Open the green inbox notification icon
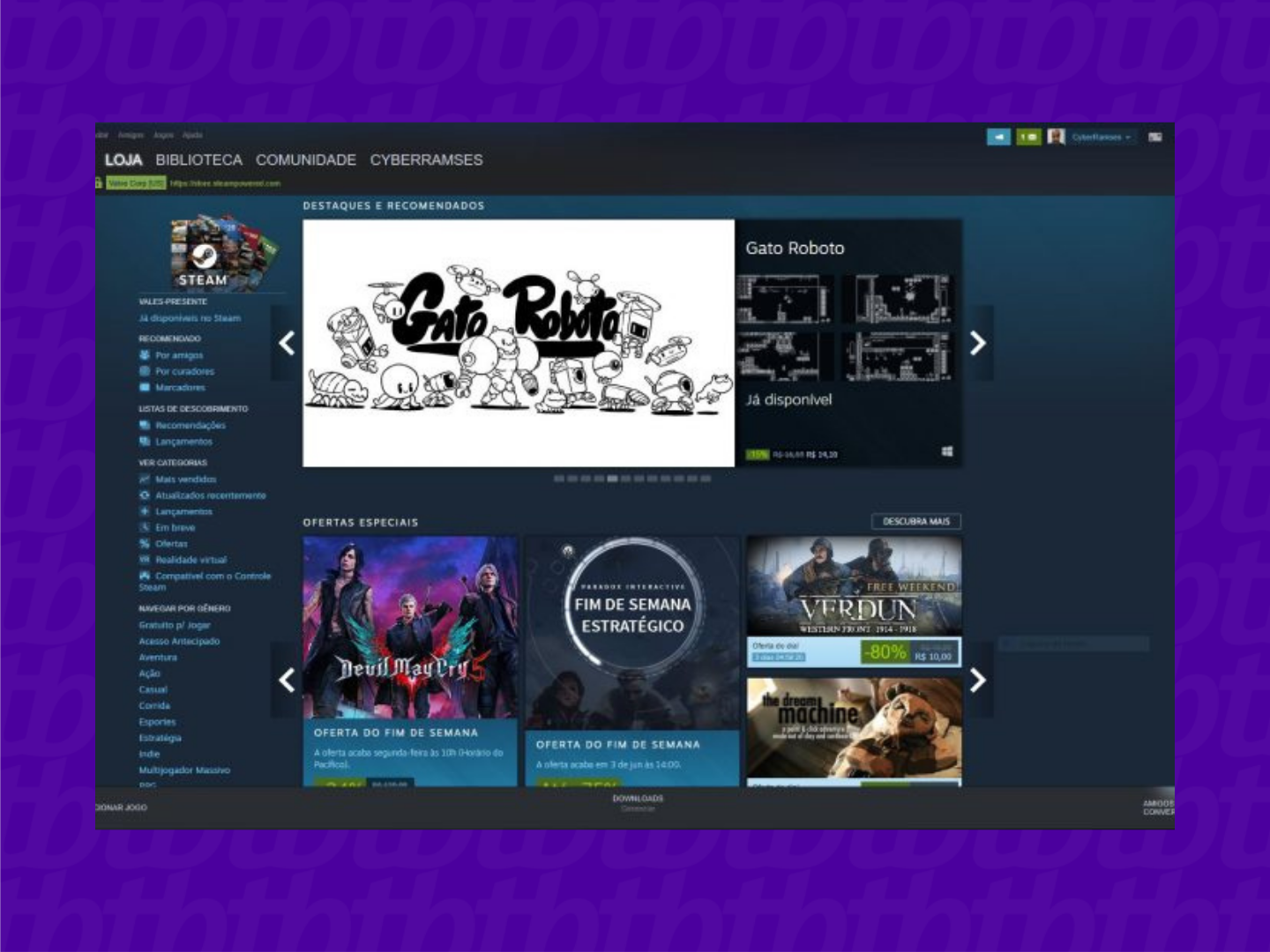The height and width of the screenshot is (952, 1270). pos(1028,137)
